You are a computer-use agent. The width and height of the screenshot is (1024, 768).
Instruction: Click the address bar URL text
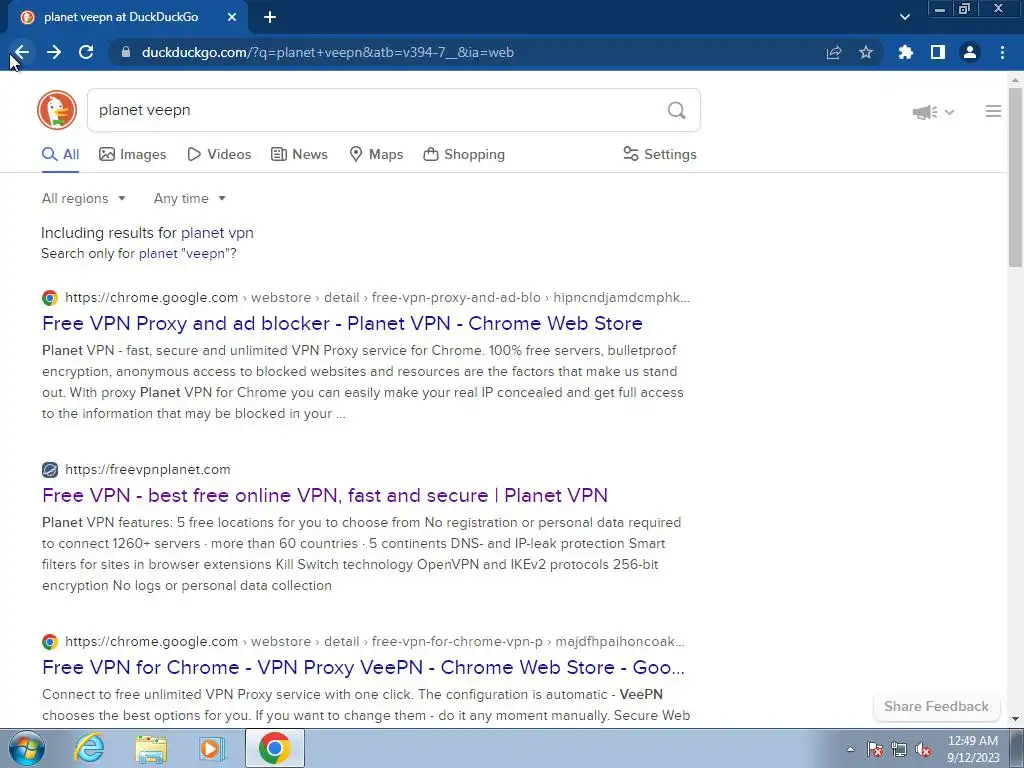pyautogui.click(x=328, y=52)
